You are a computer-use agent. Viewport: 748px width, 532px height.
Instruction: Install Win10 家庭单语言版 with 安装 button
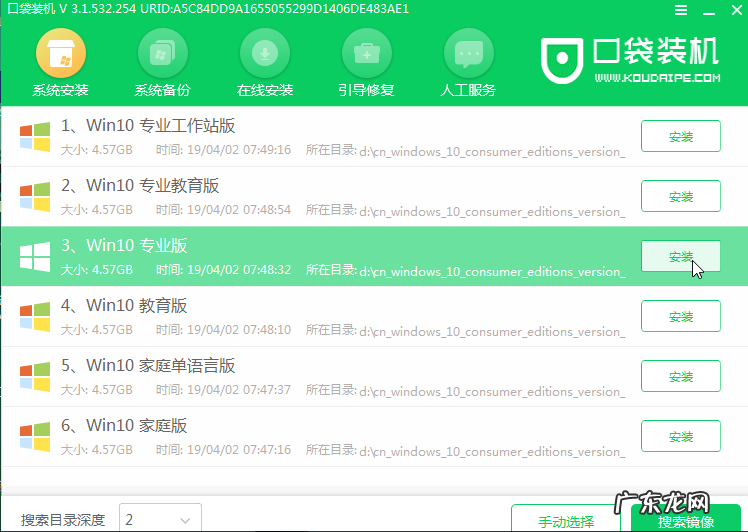pos(681,376)
